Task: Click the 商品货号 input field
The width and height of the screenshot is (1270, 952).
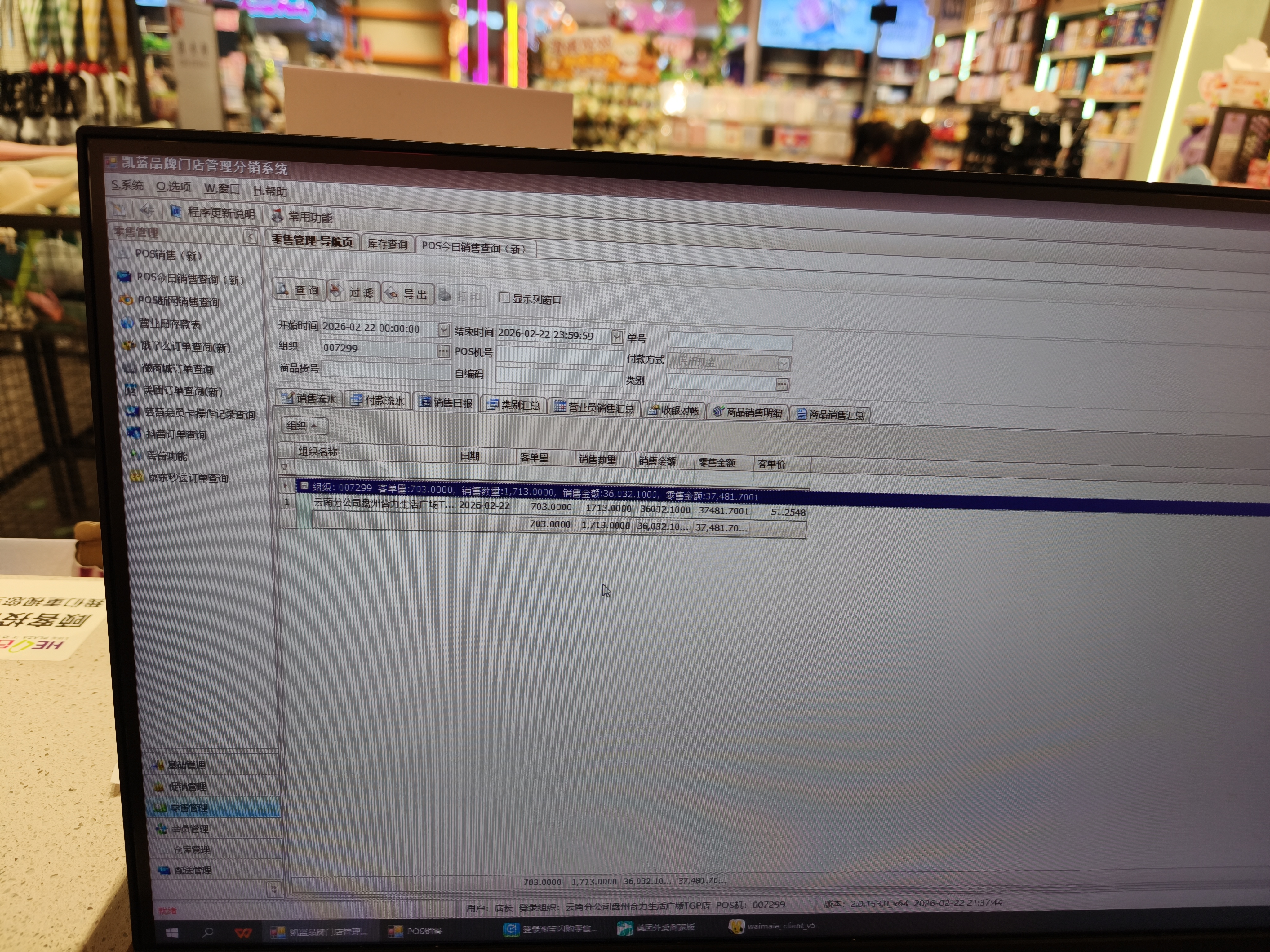Action: [x=386, y=370]
